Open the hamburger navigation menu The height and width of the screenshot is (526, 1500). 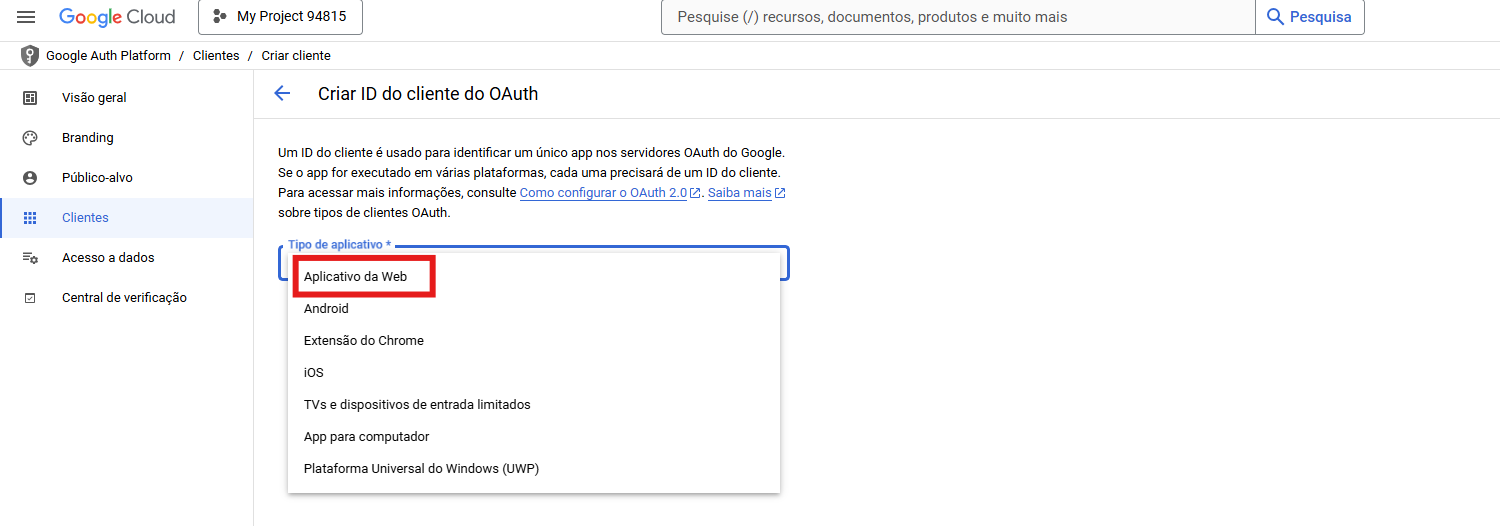click(x=26, y=17)
